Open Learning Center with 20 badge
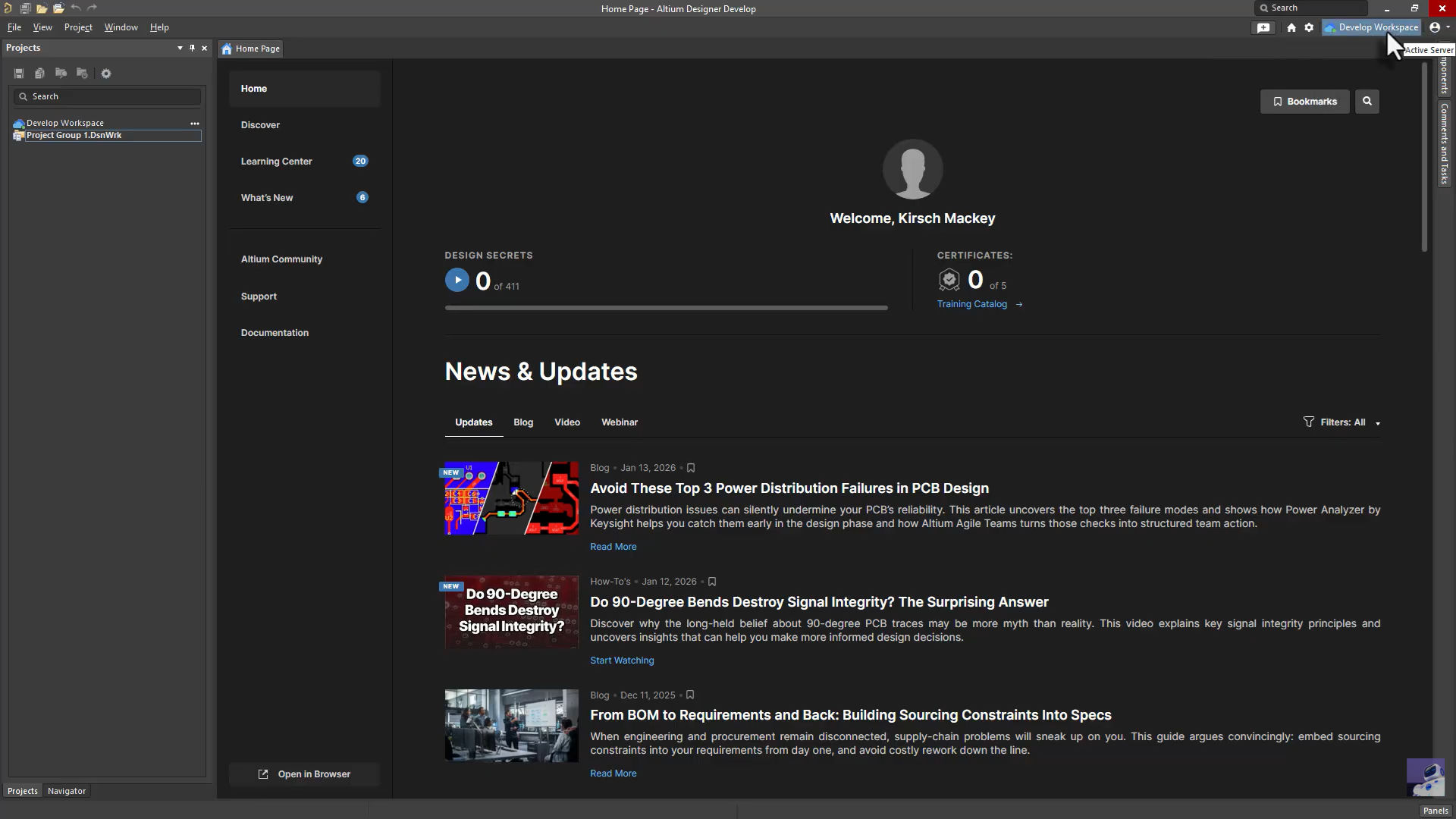The image size is (1456, 819). (304, 162)
